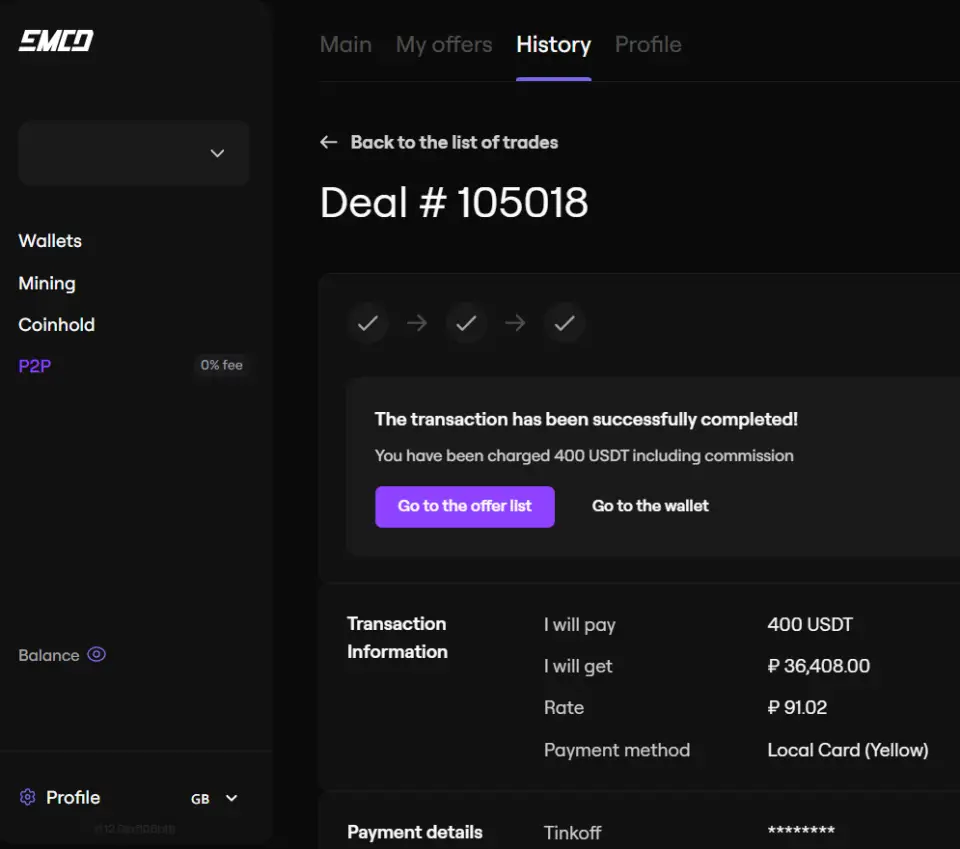This screenshot has width=960, height=849.
Task: Click the chevron next to GB
Action: (x=232, y=798)
